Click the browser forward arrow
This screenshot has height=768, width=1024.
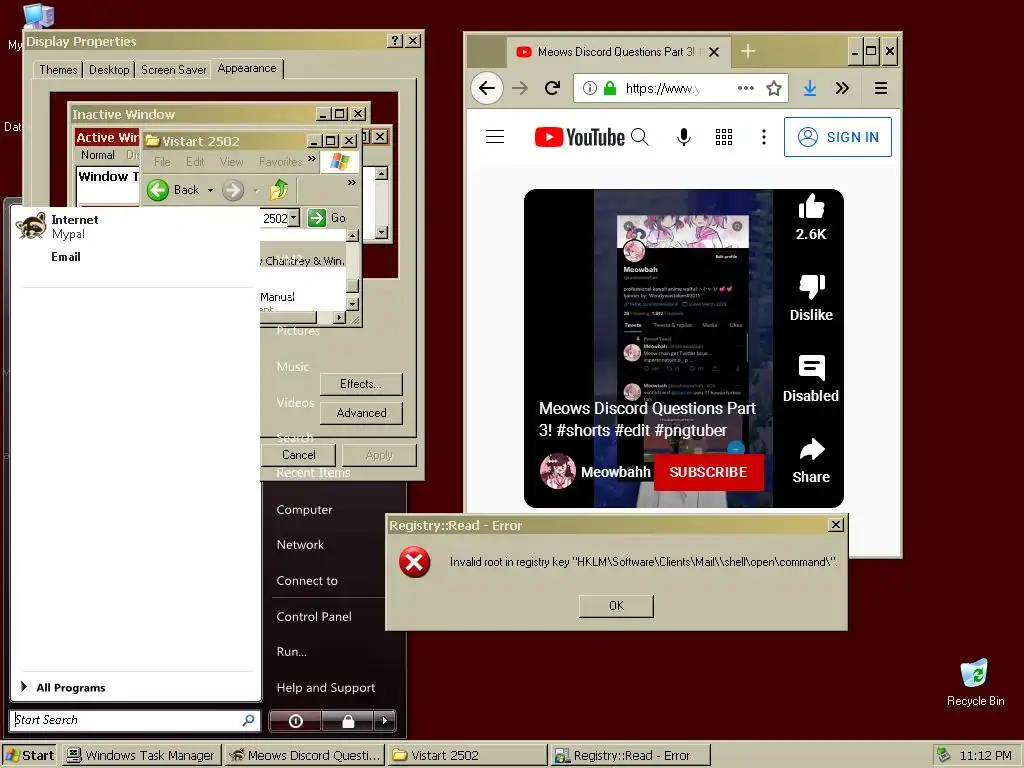click(x=520, y=88)
